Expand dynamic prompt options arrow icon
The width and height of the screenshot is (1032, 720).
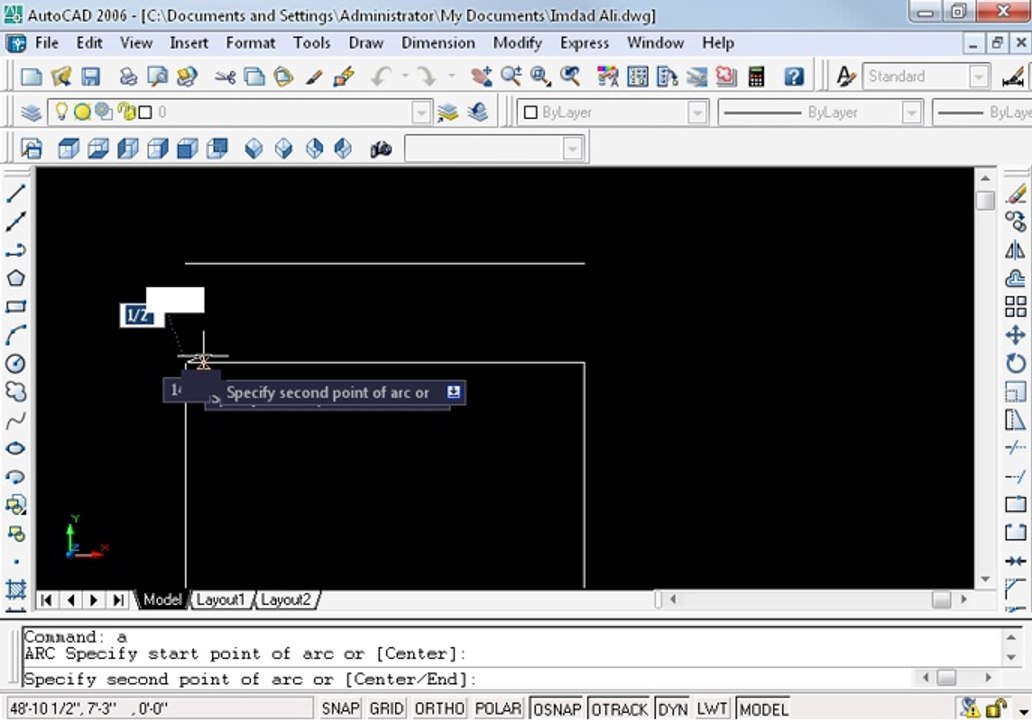pos(453,392)
